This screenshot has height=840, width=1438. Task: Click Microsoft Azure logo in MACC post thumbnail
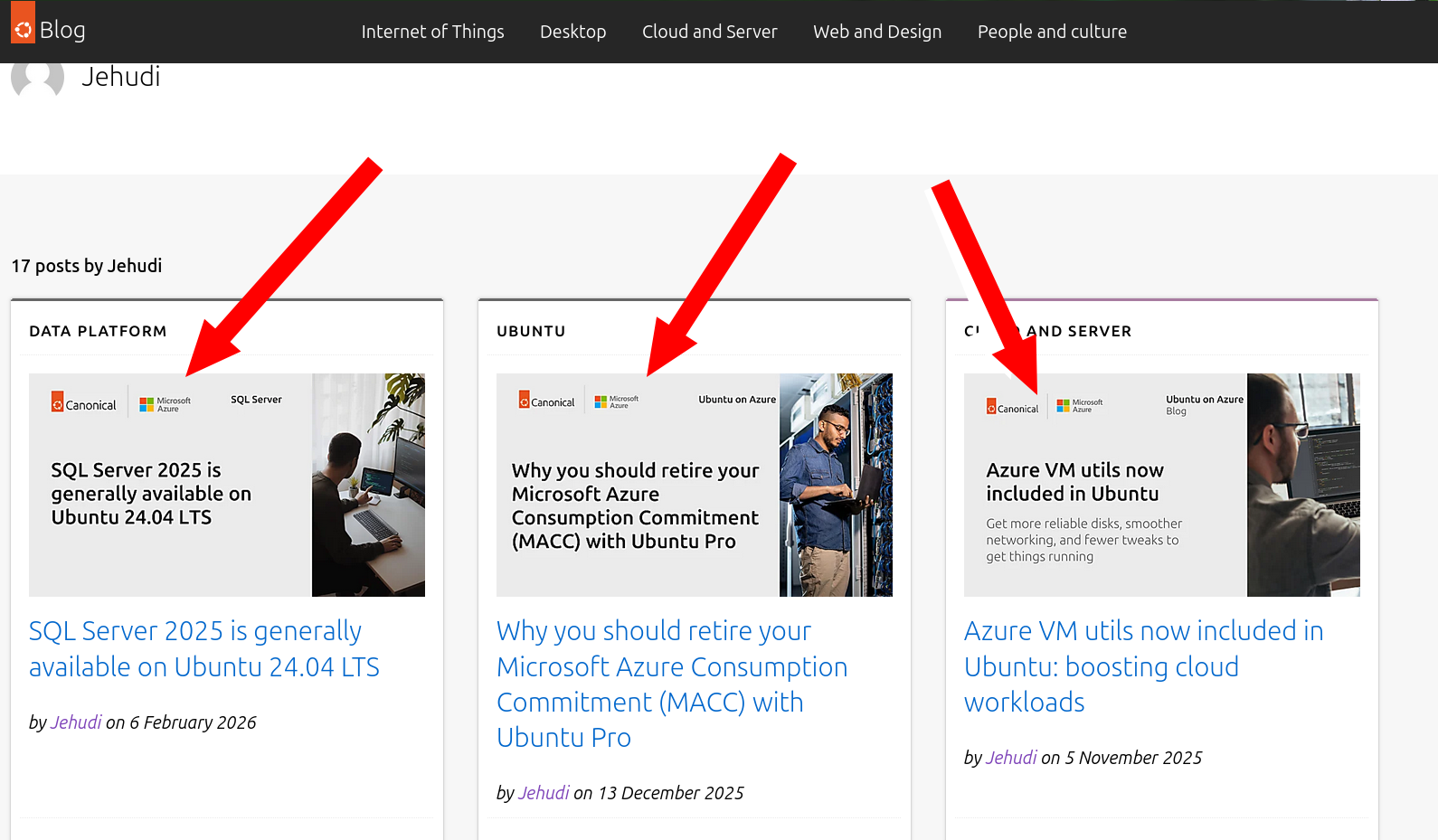coord(616,401)
